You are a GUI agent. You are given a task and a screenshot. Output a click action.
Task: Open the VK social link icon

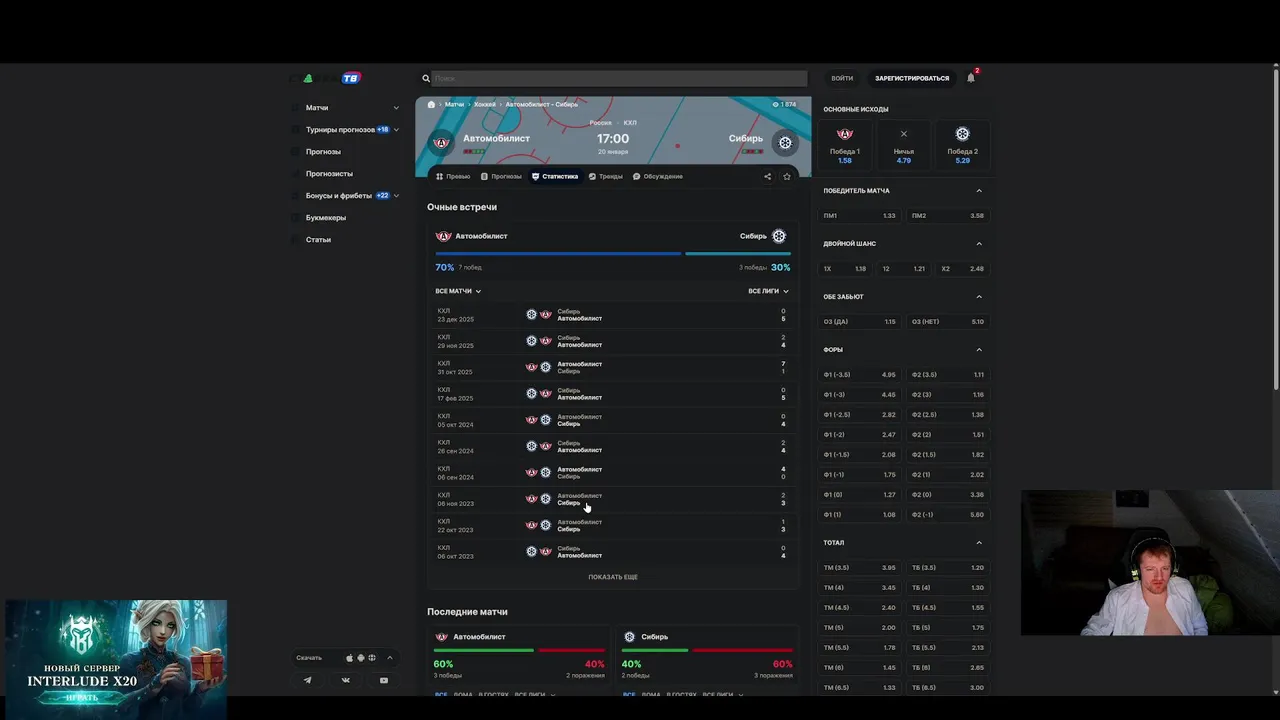click(346, 680)
